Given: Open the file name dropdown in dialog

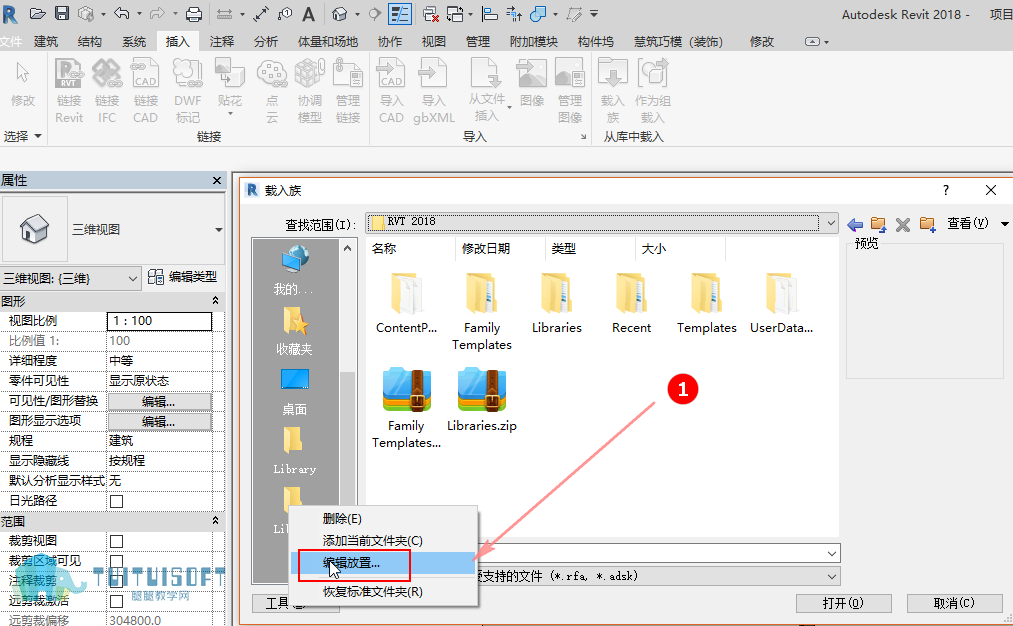Looking at the screenshot, I should tap(832, 554).
